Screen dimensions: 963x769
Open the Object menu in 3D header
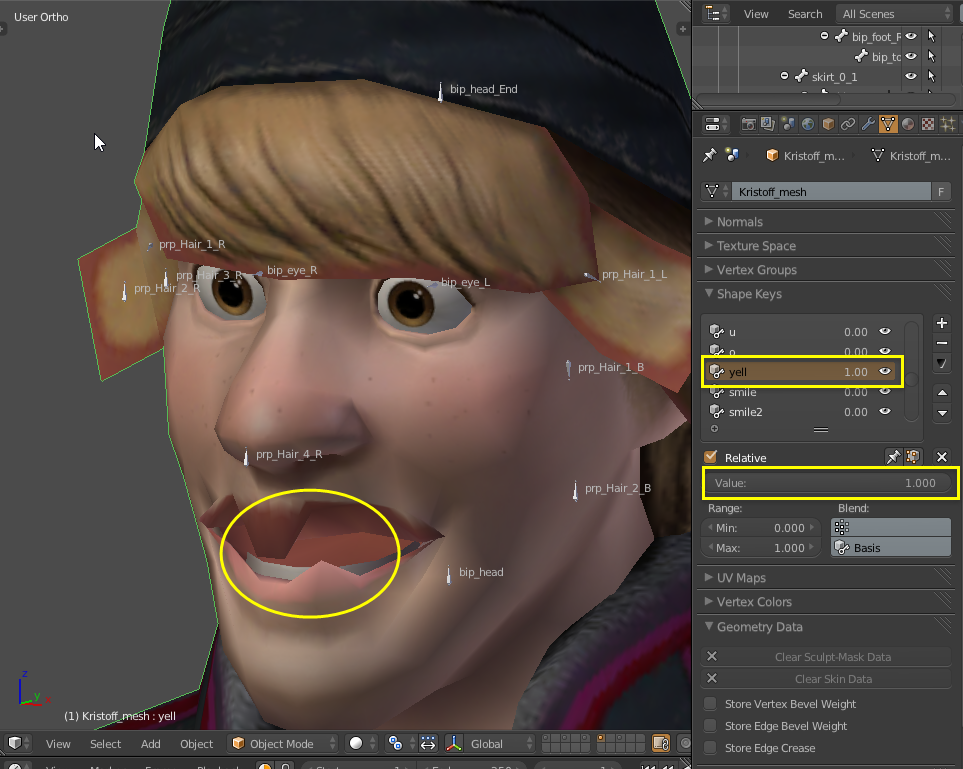coord(197,744)
